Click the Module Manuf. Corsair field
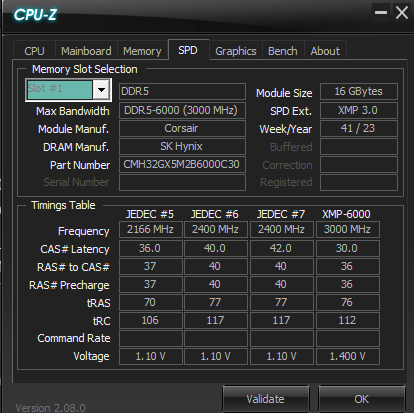This screenshot has width=414, height=413. point(182,128)
